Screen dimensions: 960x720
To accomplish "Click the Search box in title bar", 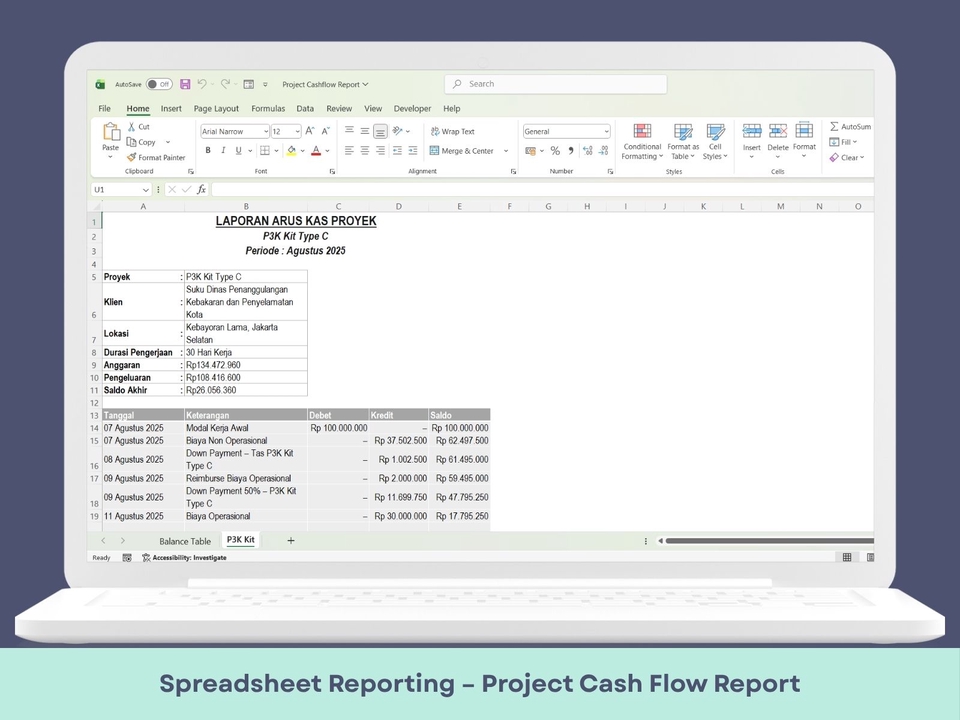I will click(x=555, y=84).
